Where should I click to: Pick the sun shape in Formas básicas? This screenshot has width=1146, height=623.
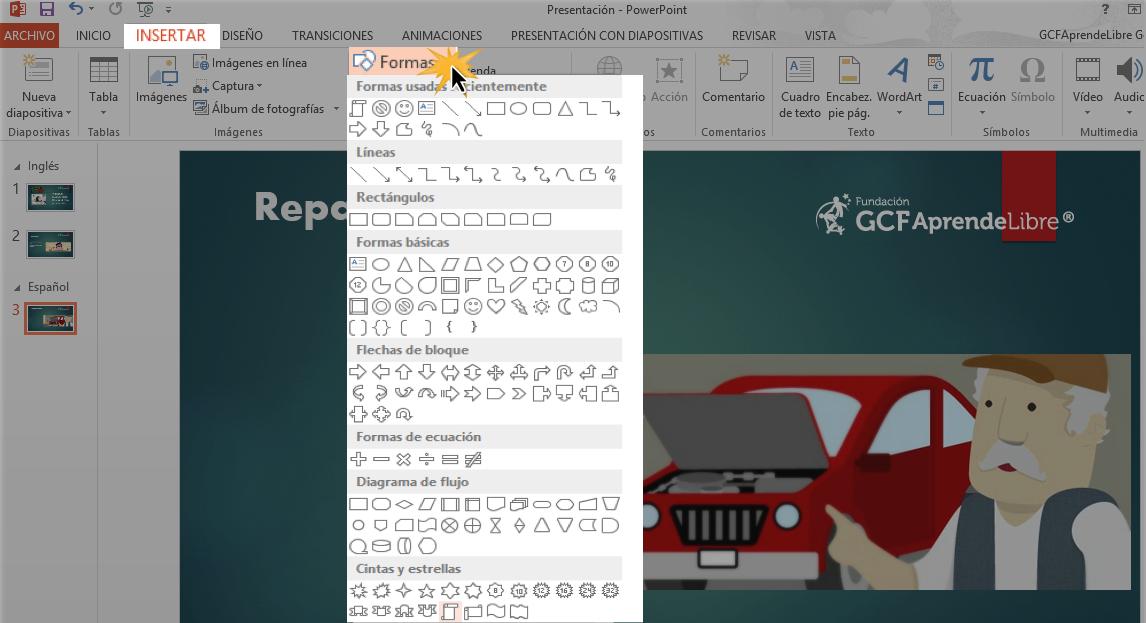(542, 306)
